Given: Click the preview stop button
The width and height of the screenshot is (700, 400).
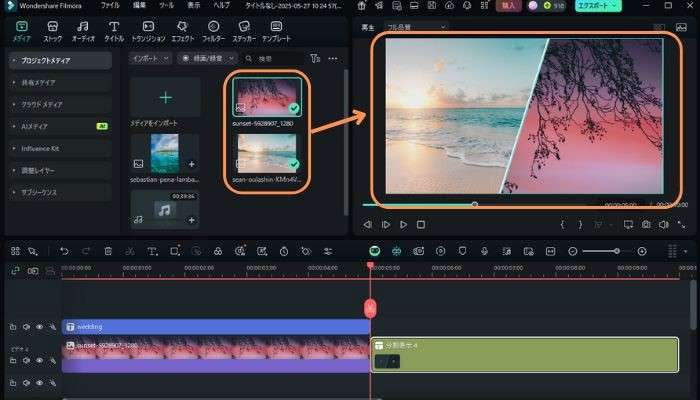Looking at the screenshot, I should coord(421,225).
